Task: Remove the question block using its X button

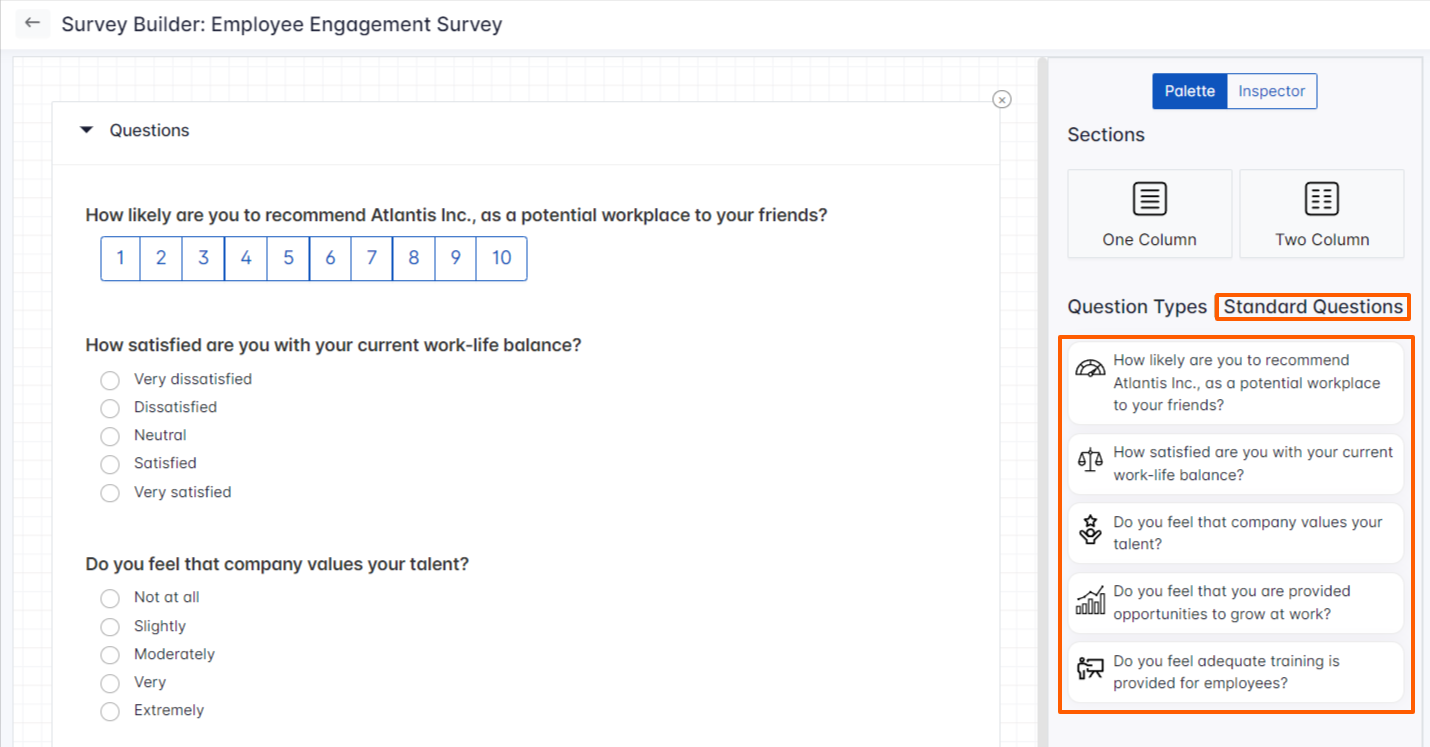Action: pyautogui.click(x=1001, y=99)
